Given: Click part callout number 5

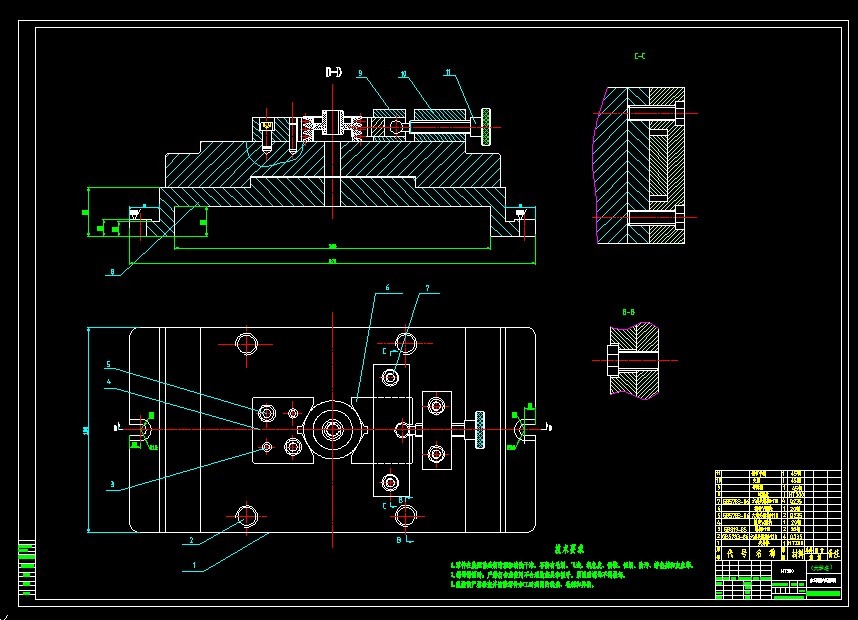Looking at the screenshot, I should 108,364.
